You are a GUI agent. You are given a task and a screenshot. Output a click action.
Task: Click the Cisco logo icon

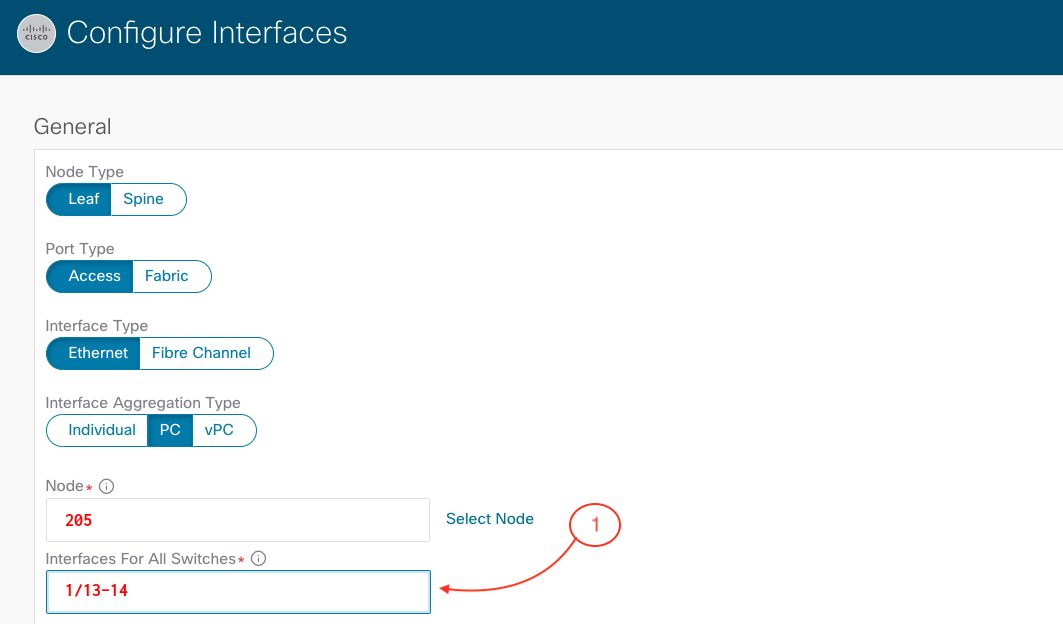[x=37, y=34]
